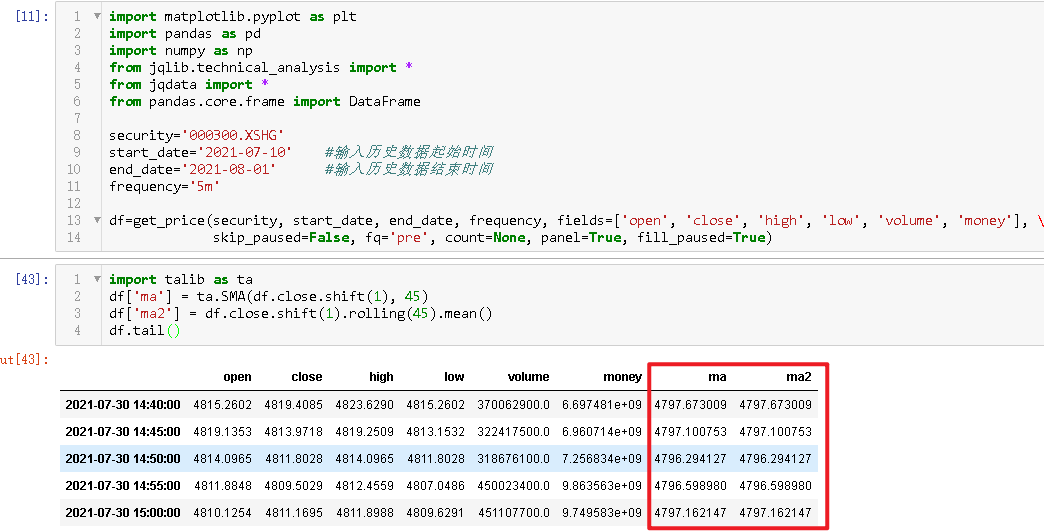Click the 'volume' column header
Screen dimensions: 1044x531
click(x=527, y=377)
